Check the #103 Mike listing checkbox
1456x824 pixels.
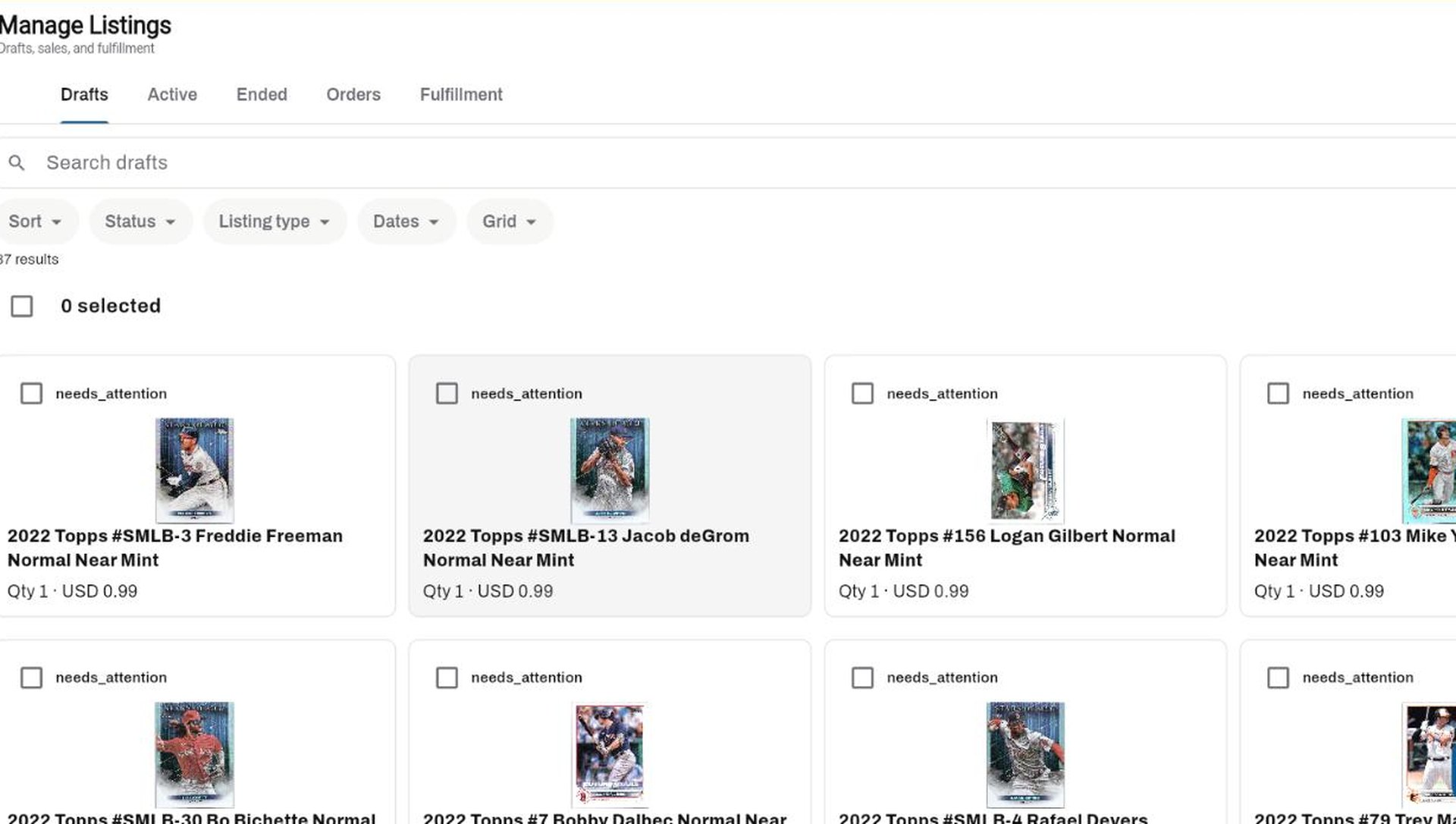click(1278, 393)
